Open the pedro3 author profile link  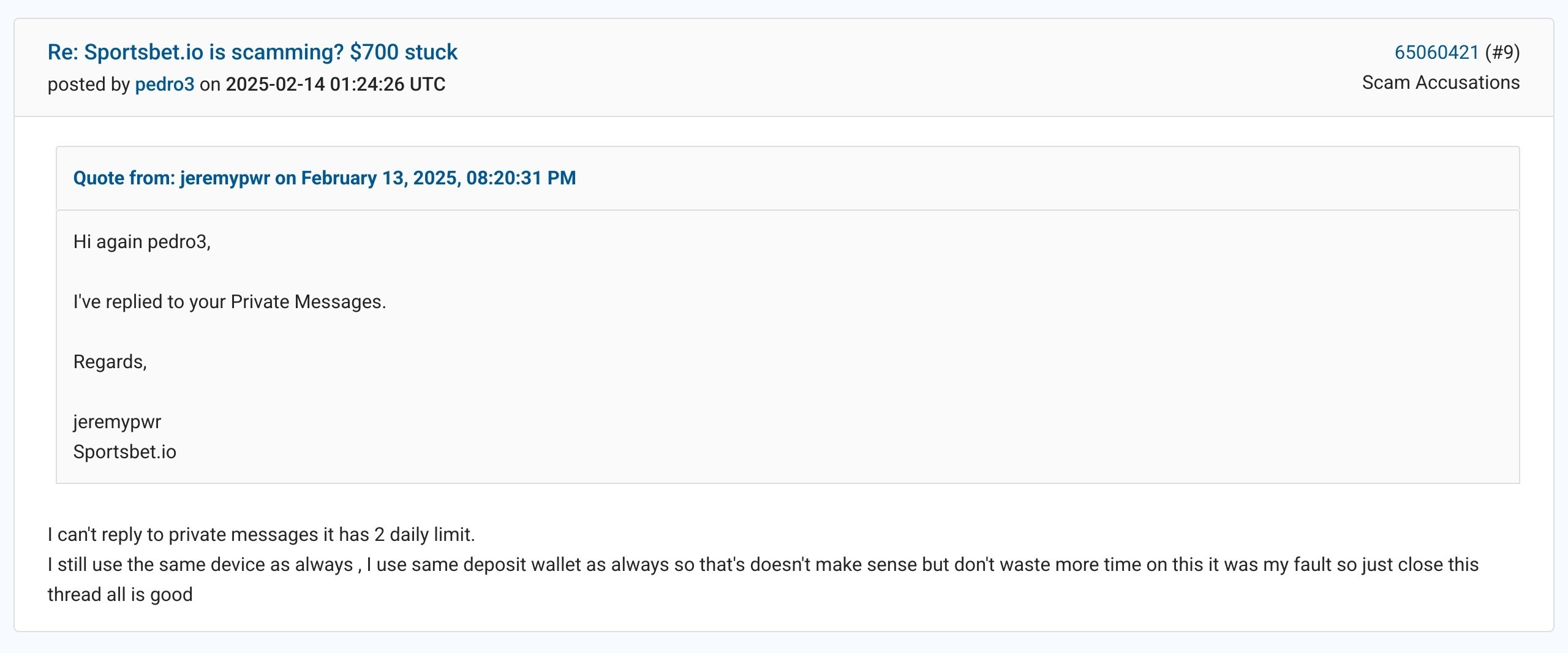tap(164, 84)
